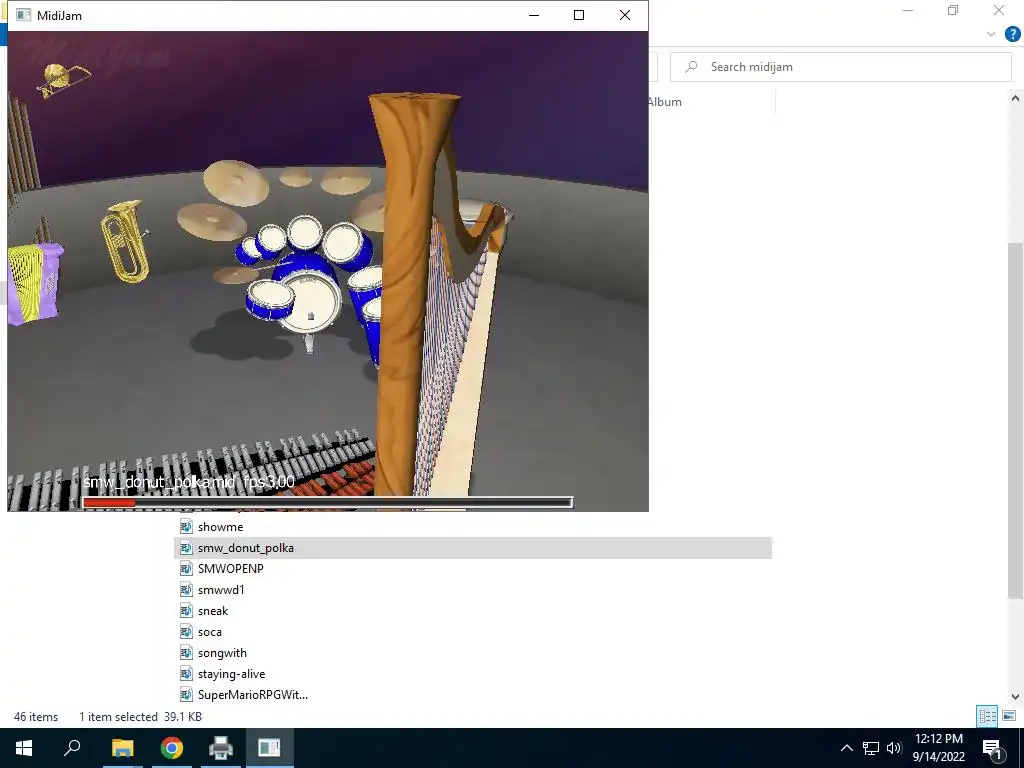Launch Google Chrome from the taskbar

172,748
